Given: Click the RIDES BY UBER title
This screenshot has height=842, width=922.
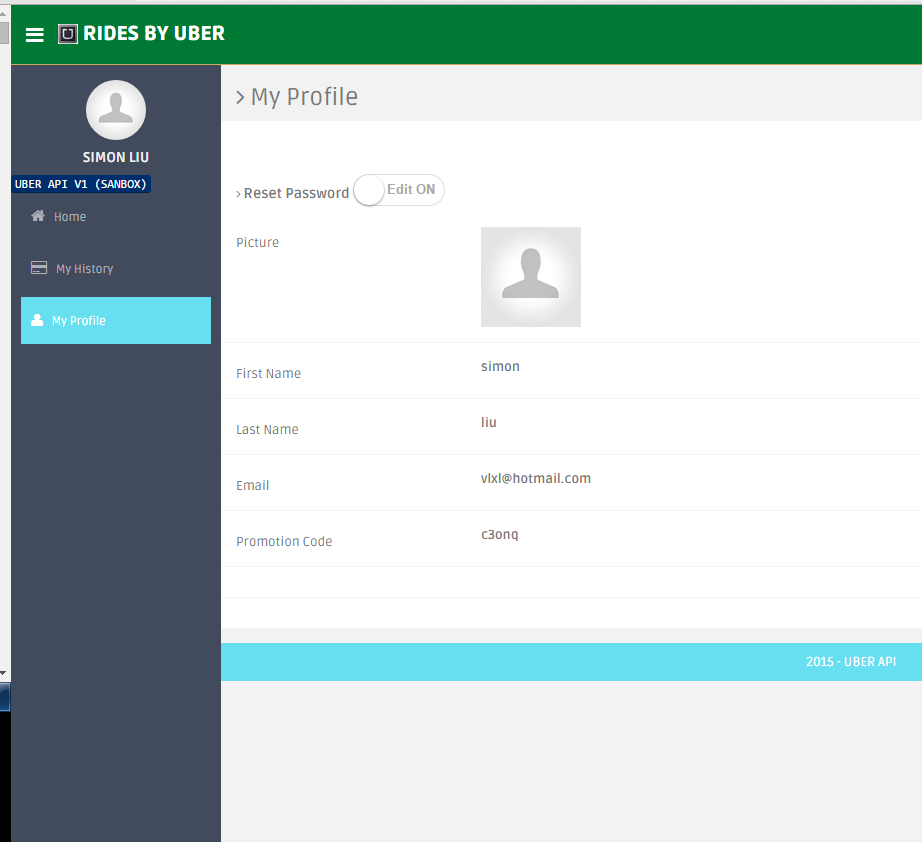Looking at the screenshot, I should (x=154, y=34).
